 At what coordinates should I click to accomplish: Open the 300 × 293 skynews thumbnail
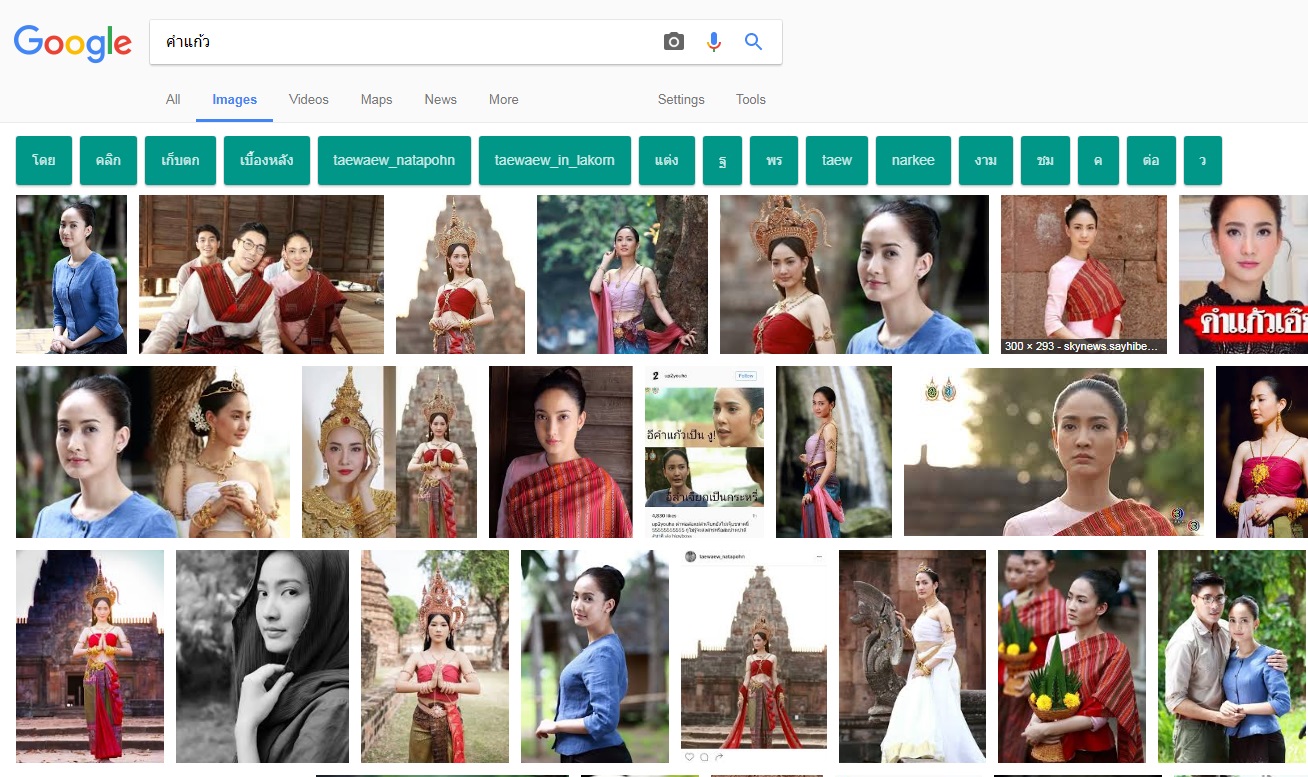click(x=1084, y=274)
